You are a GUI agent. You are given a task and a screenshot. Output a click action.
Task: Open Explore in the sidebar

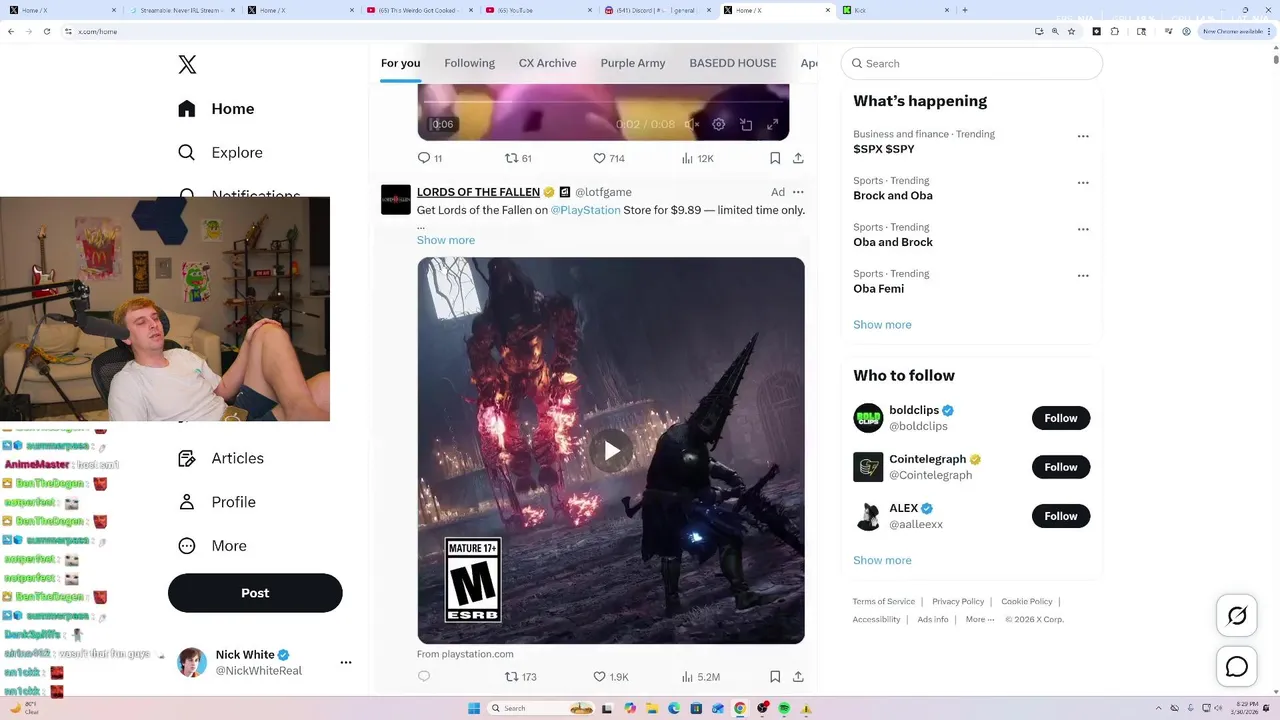tap(220, 153)
